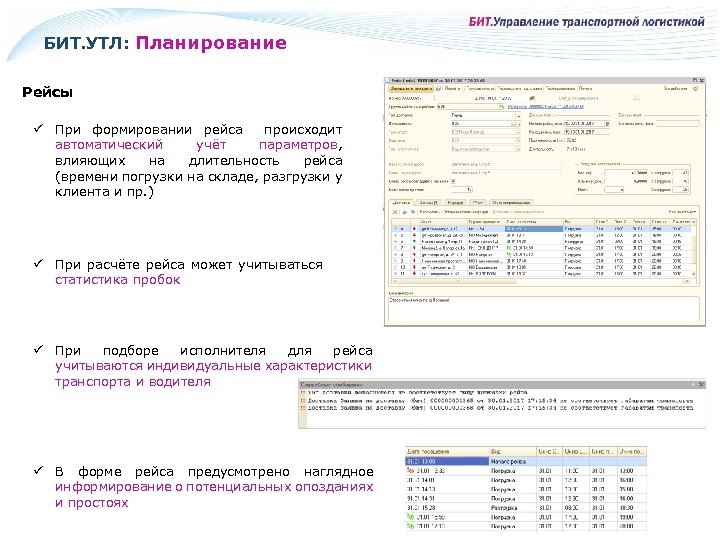Click the 'Дата посещения' column header

click(x=447, y=452)
